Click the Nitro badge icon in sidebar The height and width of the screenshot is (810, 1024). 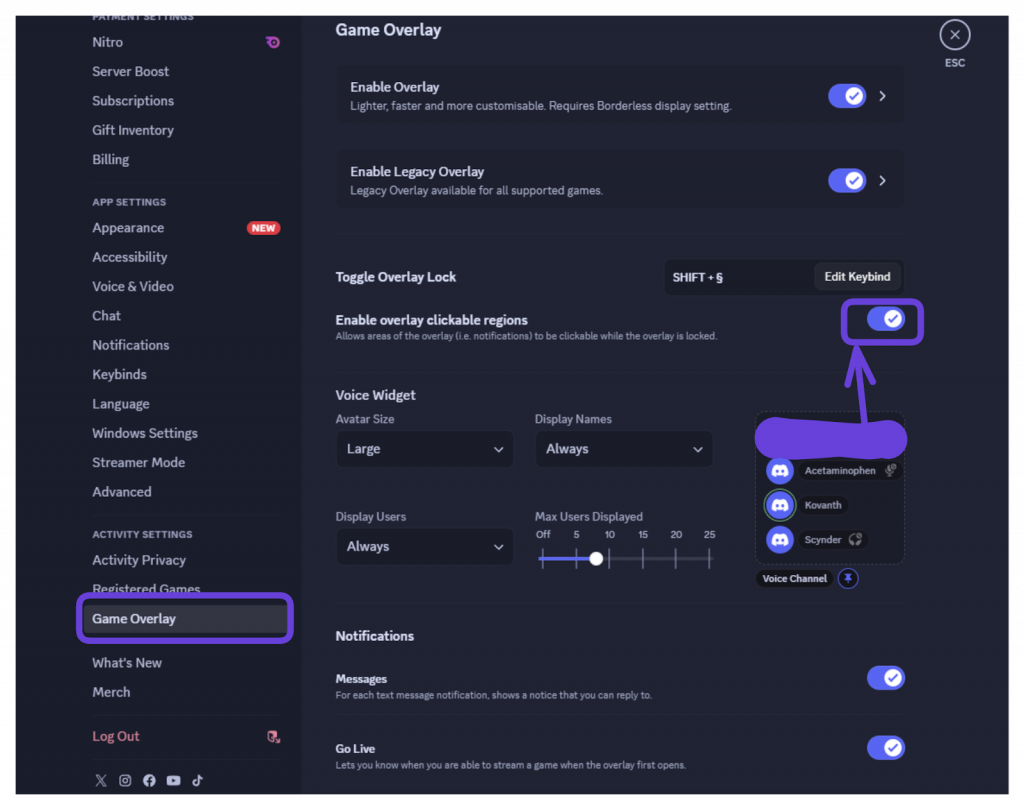click(x=272, y=42)
